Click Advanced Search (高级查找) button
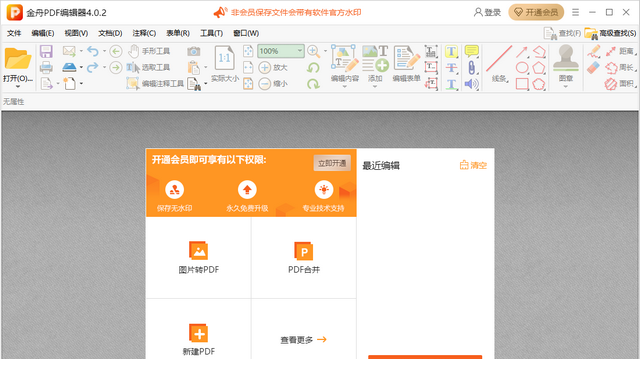Viewport: 640px width, 373px height. click(x=610, y=33)
